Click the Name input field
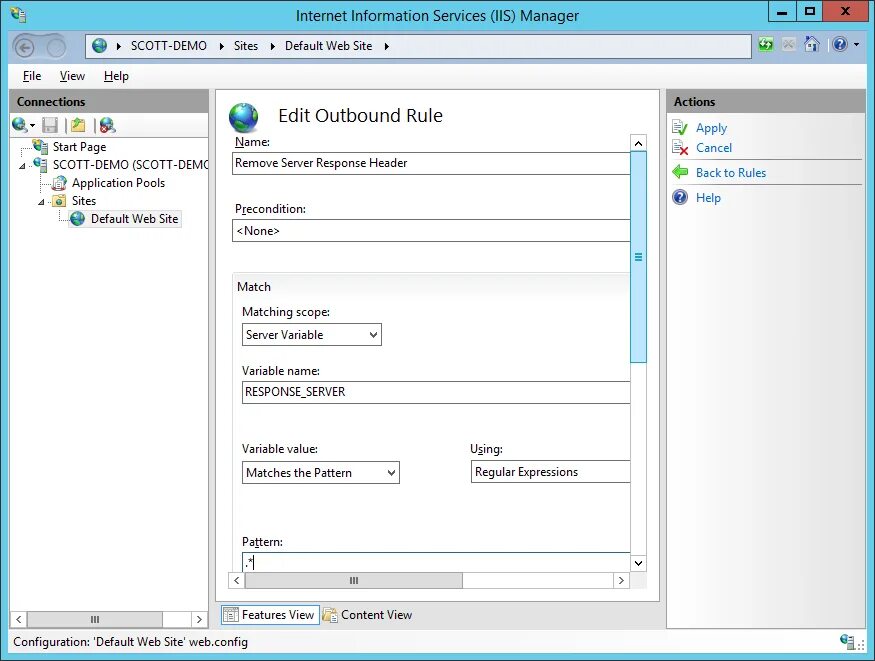This screenshot has width=875, height=661. click(431, 163)
